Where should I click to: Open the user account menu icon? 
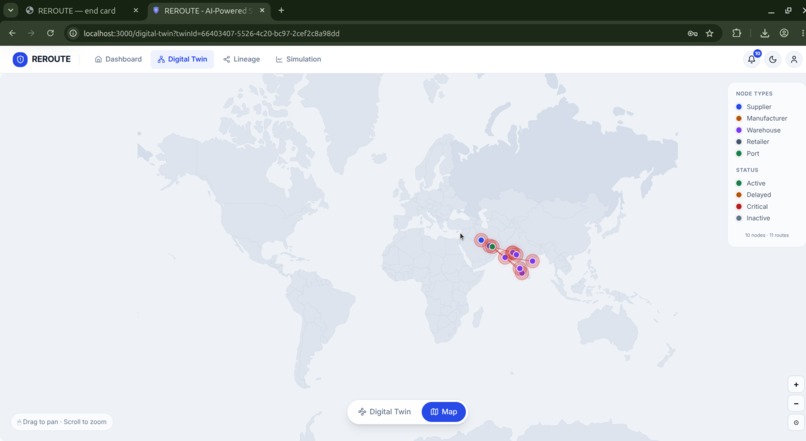click(x=794, y=60)
